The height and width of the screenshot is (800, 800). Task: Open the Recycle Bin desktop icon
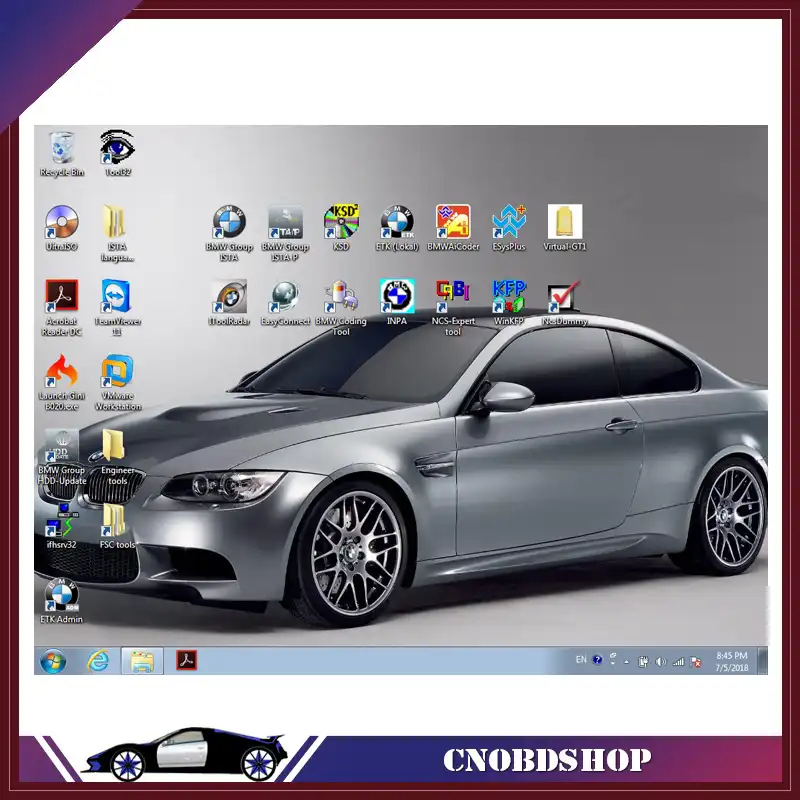click(62, 154)
